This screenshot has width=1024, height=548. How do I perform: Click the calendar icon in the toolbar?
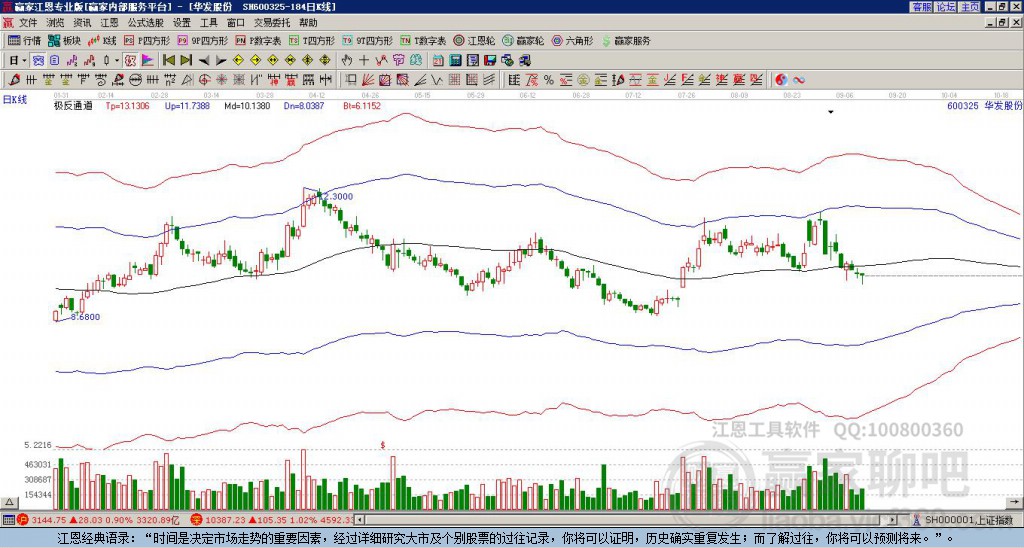[438, 60]
